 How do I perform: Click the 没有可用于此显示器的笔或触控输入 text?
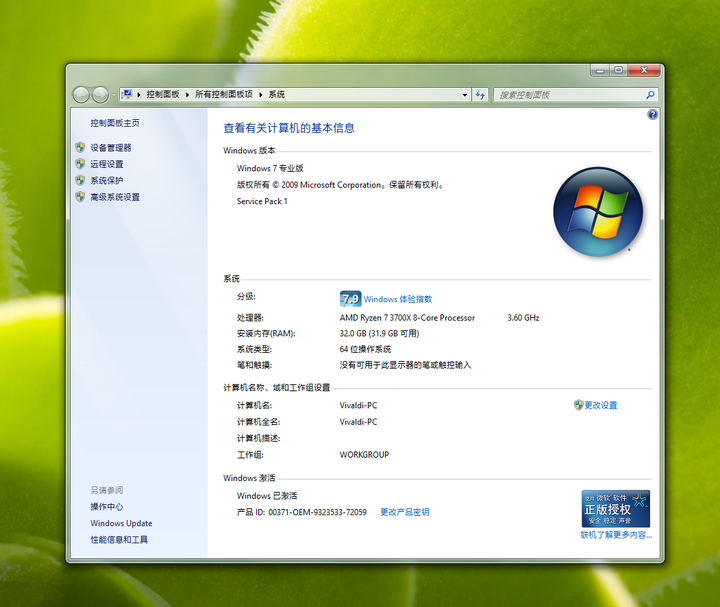click(x=405, y=365)
